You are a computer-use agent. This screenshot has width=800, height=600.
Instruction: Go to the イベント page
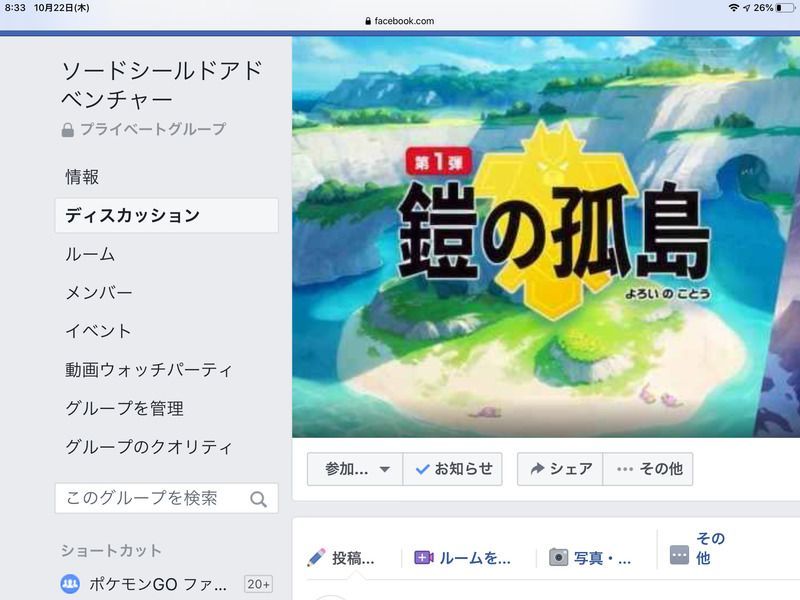click(98, 331)
